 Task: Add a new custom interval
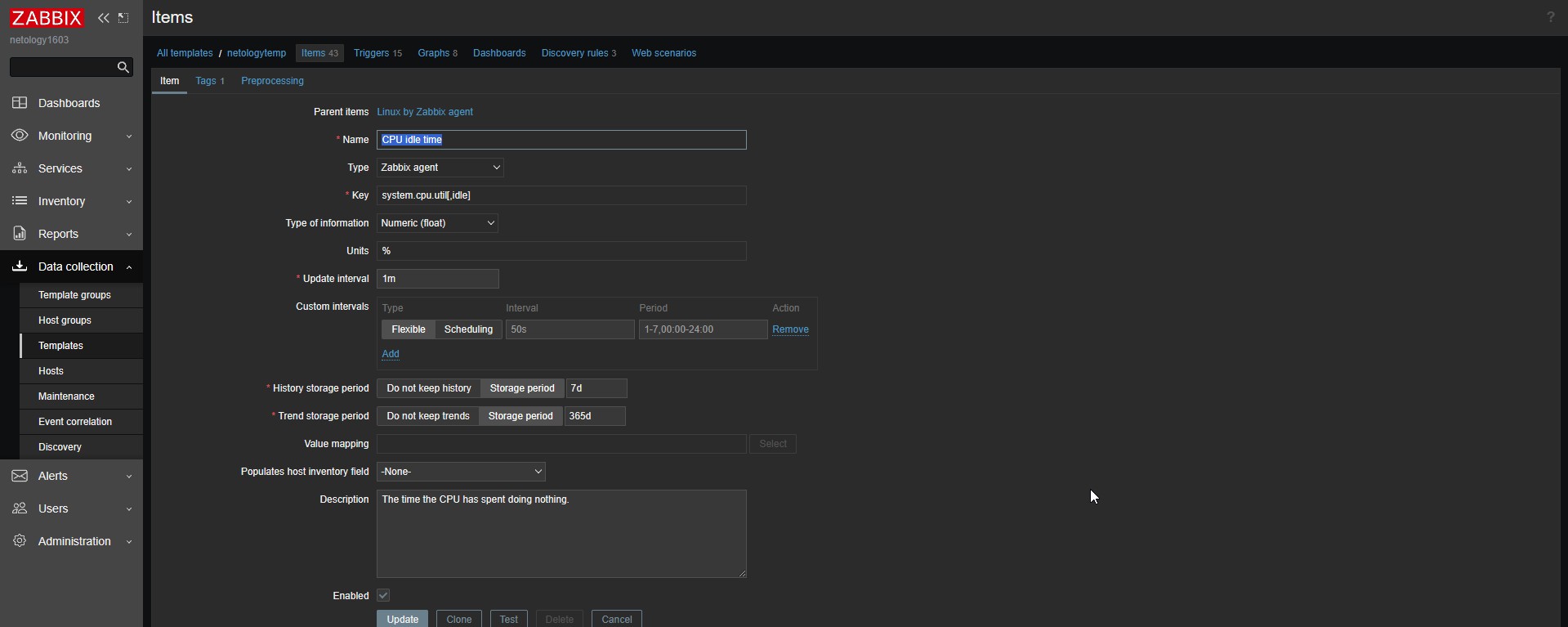tap(391, 354)
